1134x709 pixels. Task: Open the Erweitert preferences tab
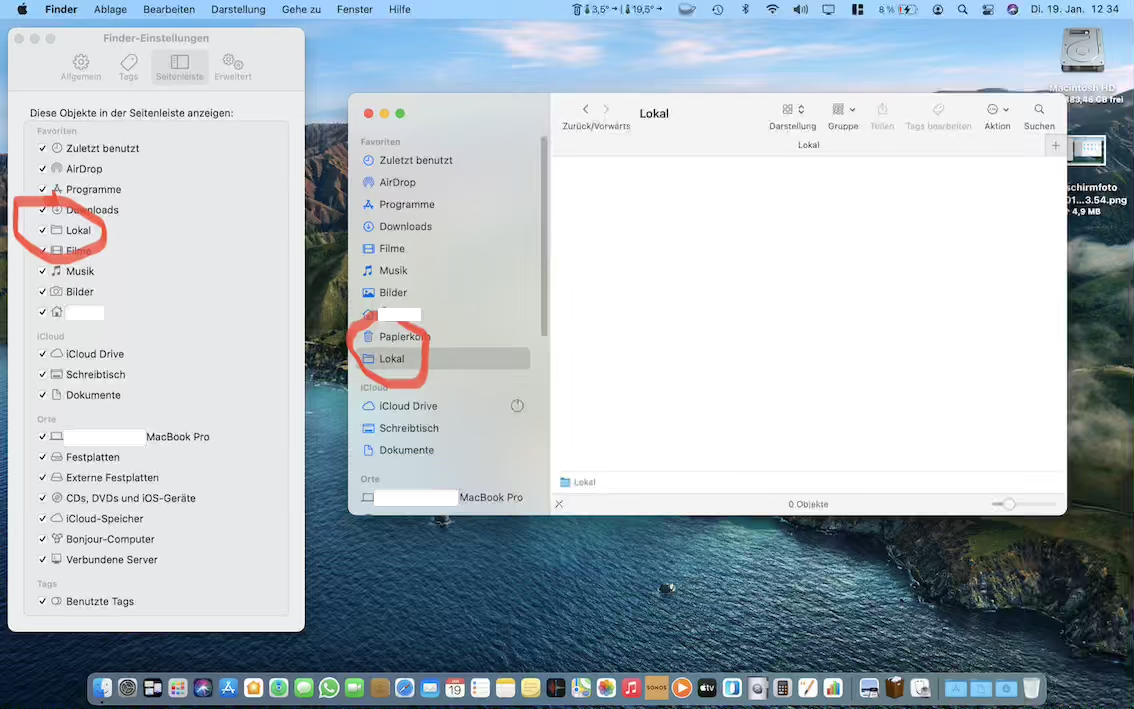pyautogui.click(x=232, y=67)
